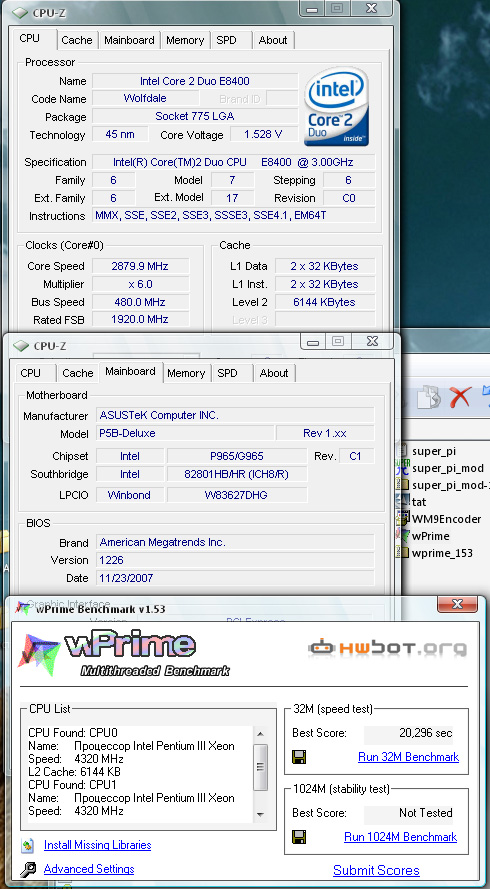Click Instructions field listing MMX, SSE
490x889 pixels.
coord(233,215)
